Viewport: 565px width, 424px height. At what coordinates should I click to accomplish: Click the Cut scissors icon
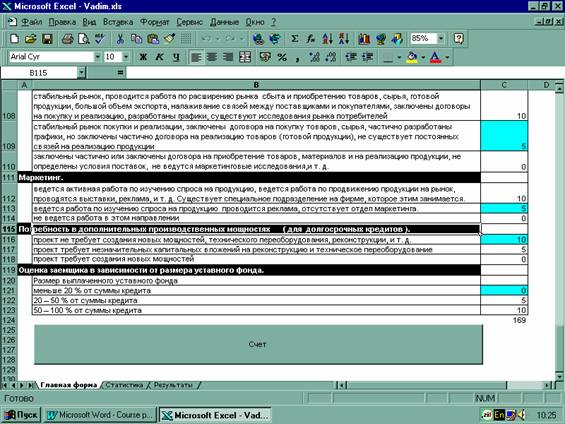120,39
